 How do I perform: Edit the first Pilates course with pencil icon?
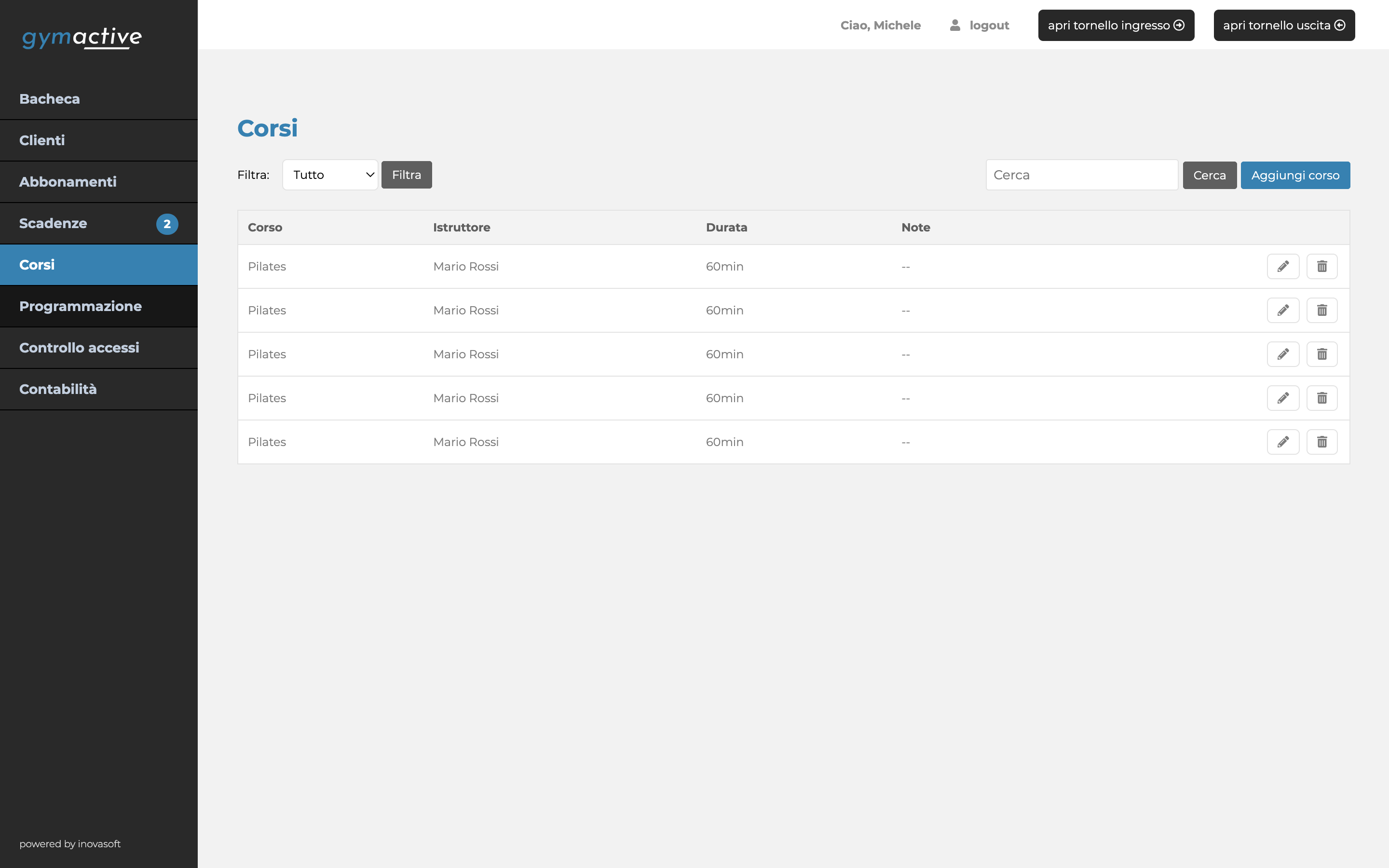tap(1283, 266)
